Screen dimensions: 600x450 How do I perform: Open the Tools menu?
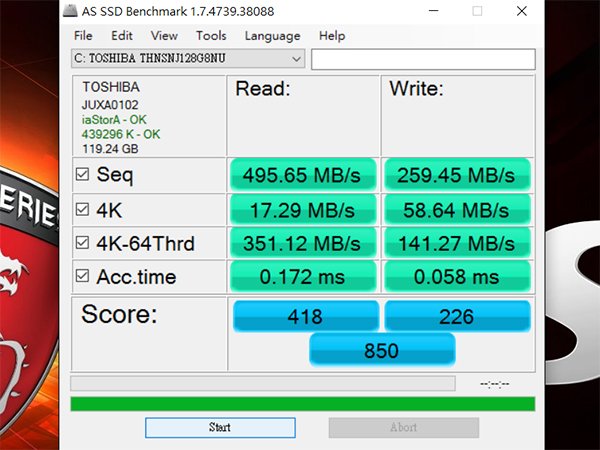[211, 36]
